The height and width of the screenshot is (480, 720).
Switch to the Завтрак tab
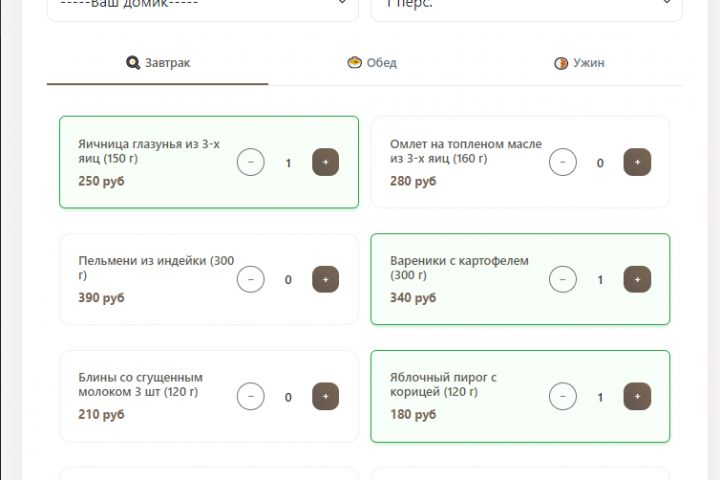[158, 63]
